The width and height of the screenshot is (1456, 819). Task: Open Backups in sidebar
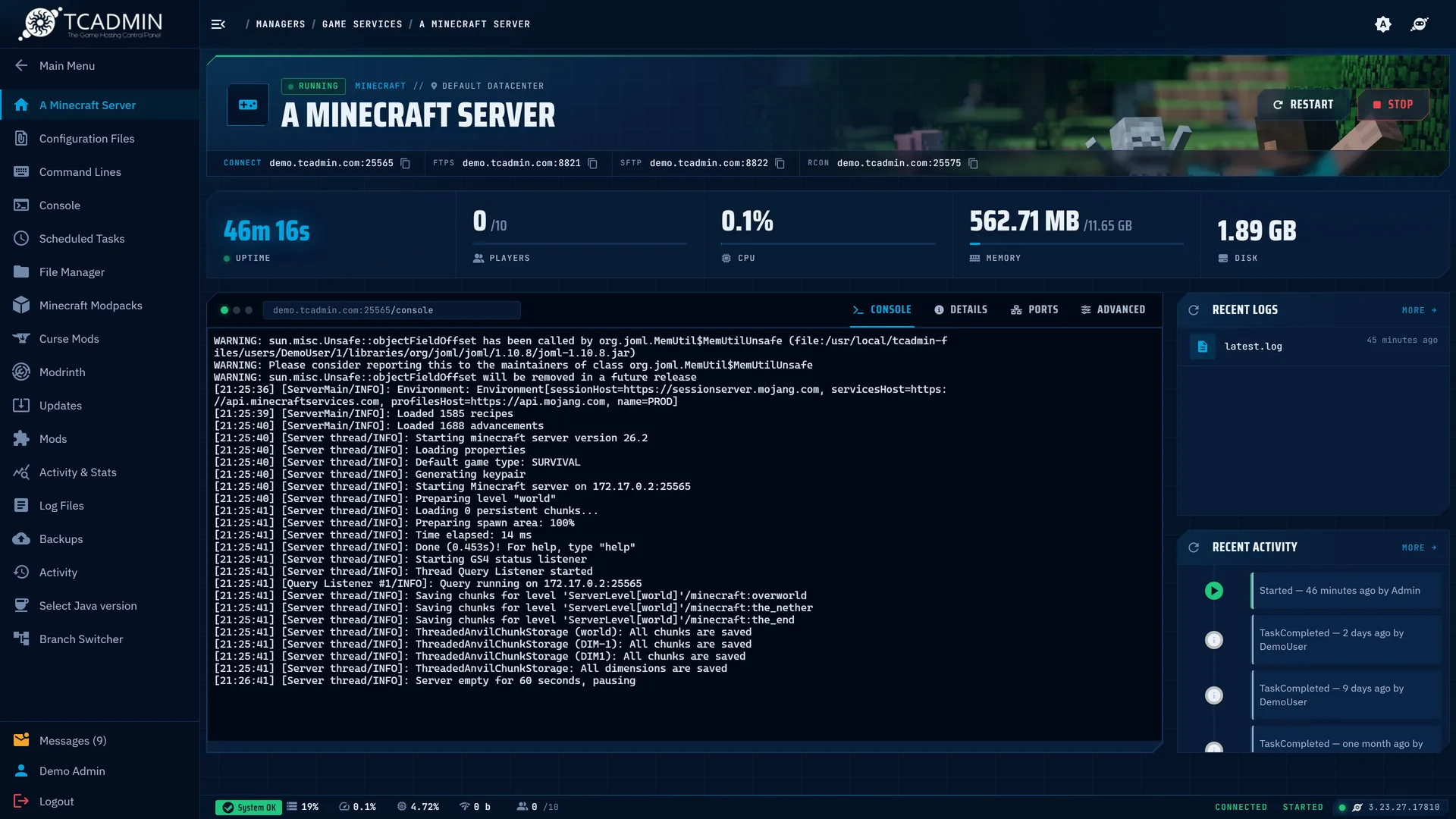tap(99, 539)
